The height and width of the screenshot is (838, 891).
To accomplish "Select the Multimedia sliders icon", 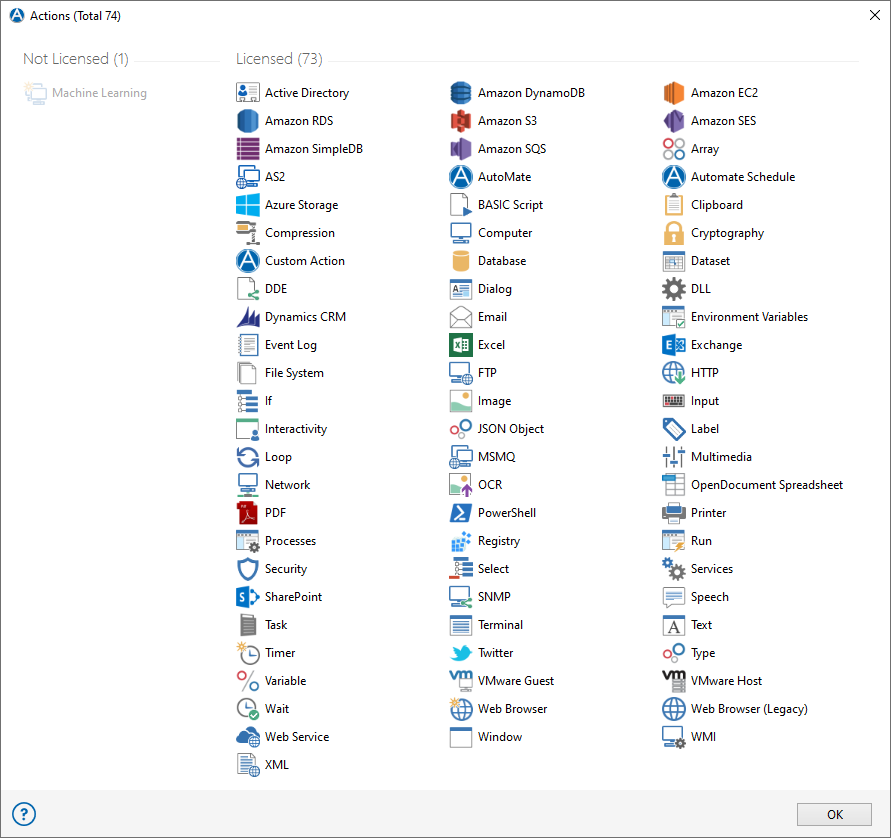I will tap(674, 457).
